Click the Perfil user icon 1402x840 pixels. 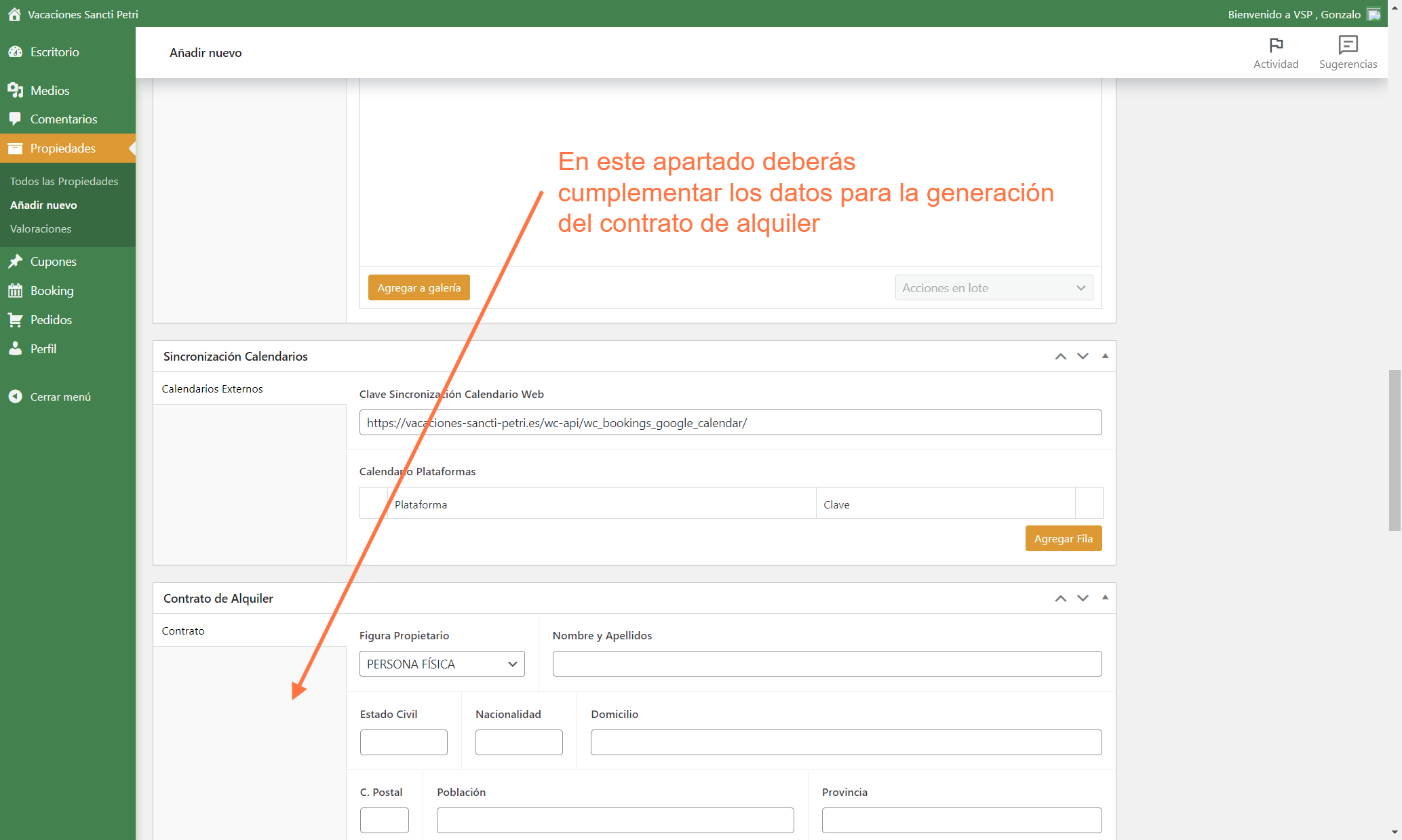pos(15,348)
